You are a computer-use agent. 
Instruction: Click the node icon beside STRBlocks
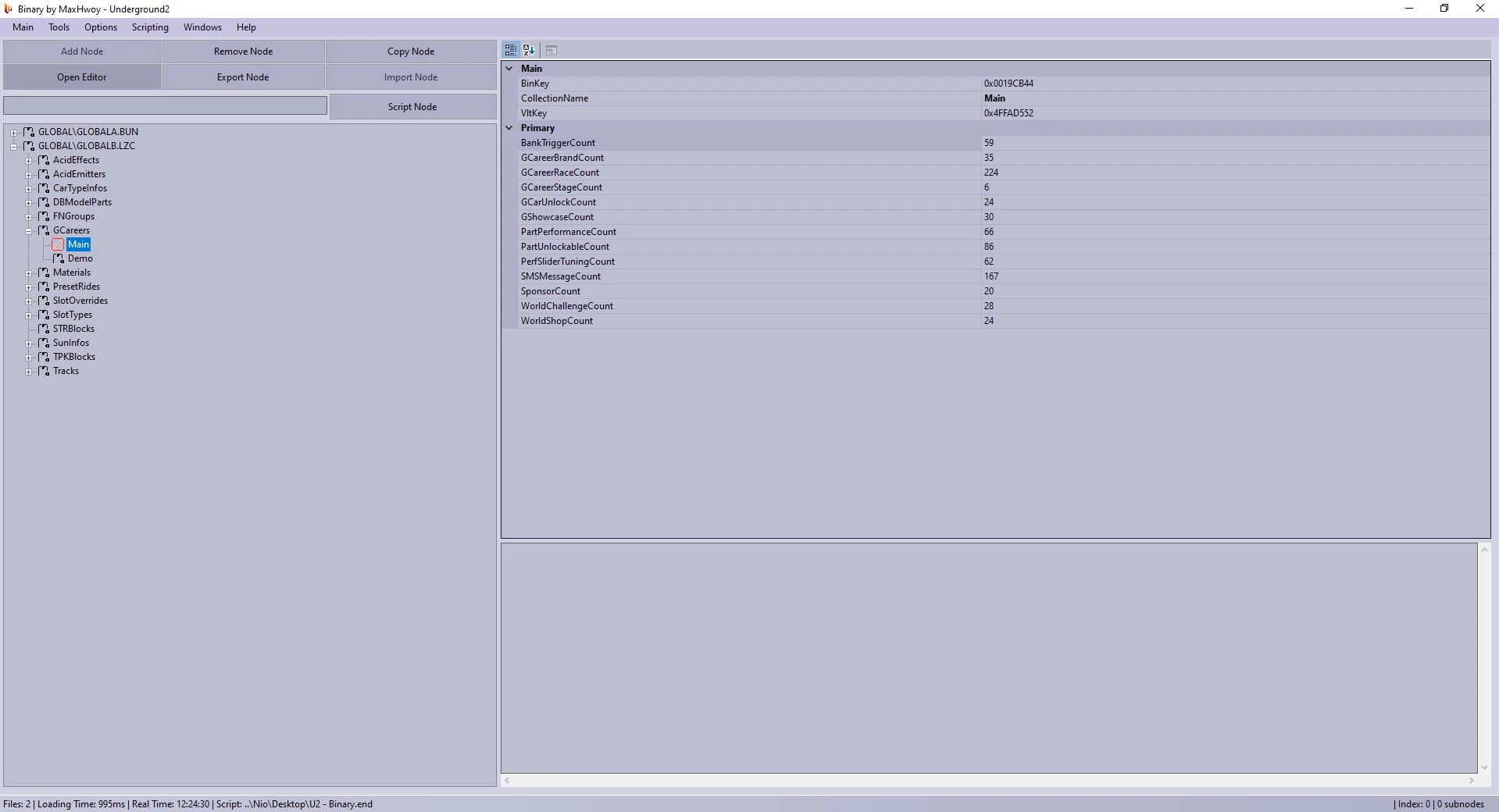(44, 329)
